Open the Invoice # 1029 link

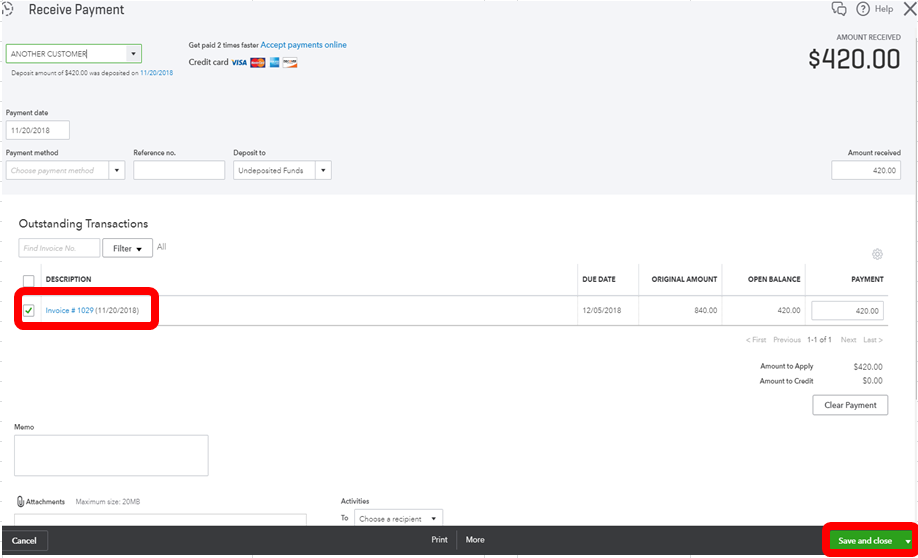click(69, 310)
